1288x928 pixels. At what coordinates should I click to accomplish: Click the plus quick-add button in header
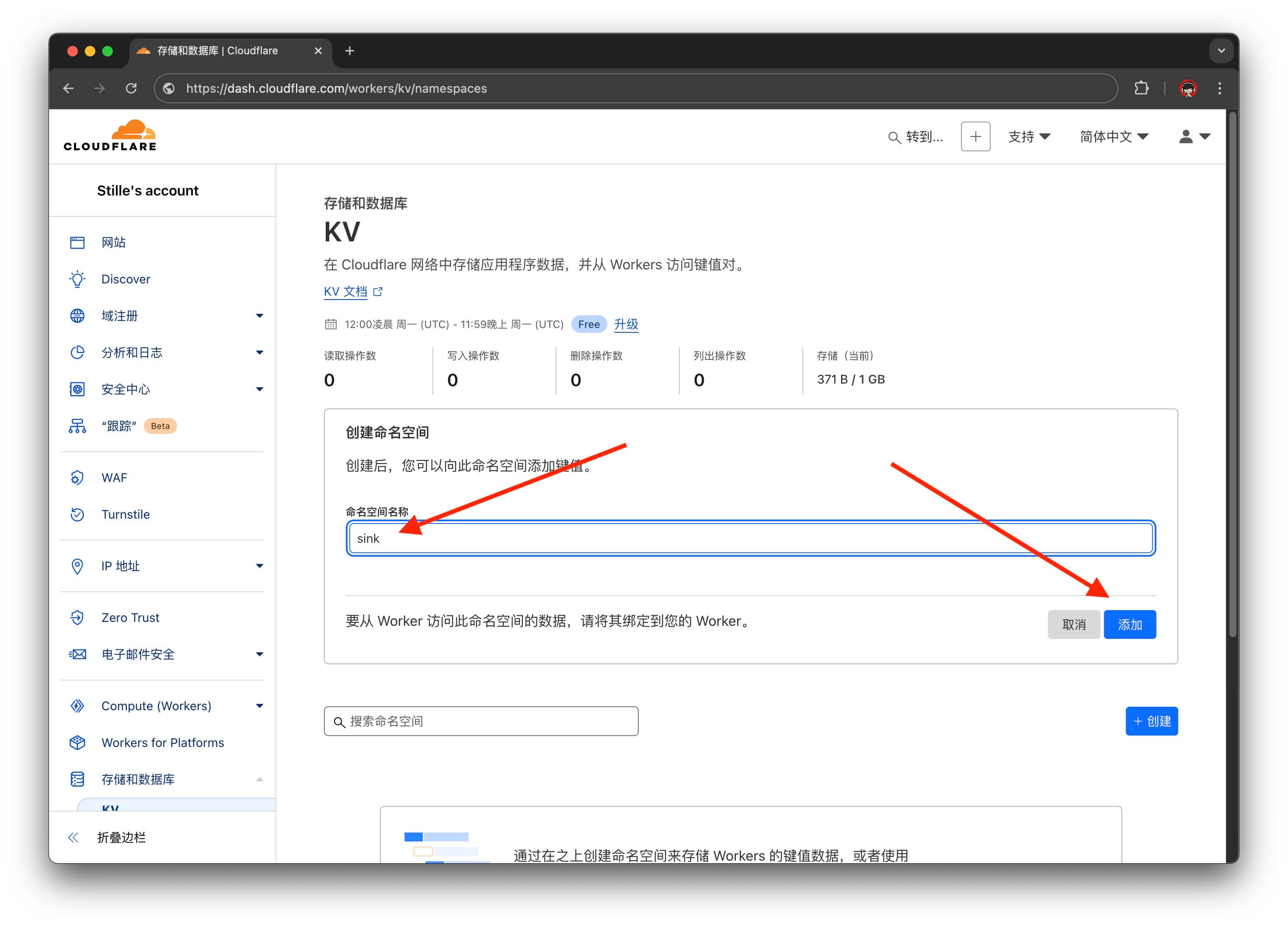(x=976, y=136)
